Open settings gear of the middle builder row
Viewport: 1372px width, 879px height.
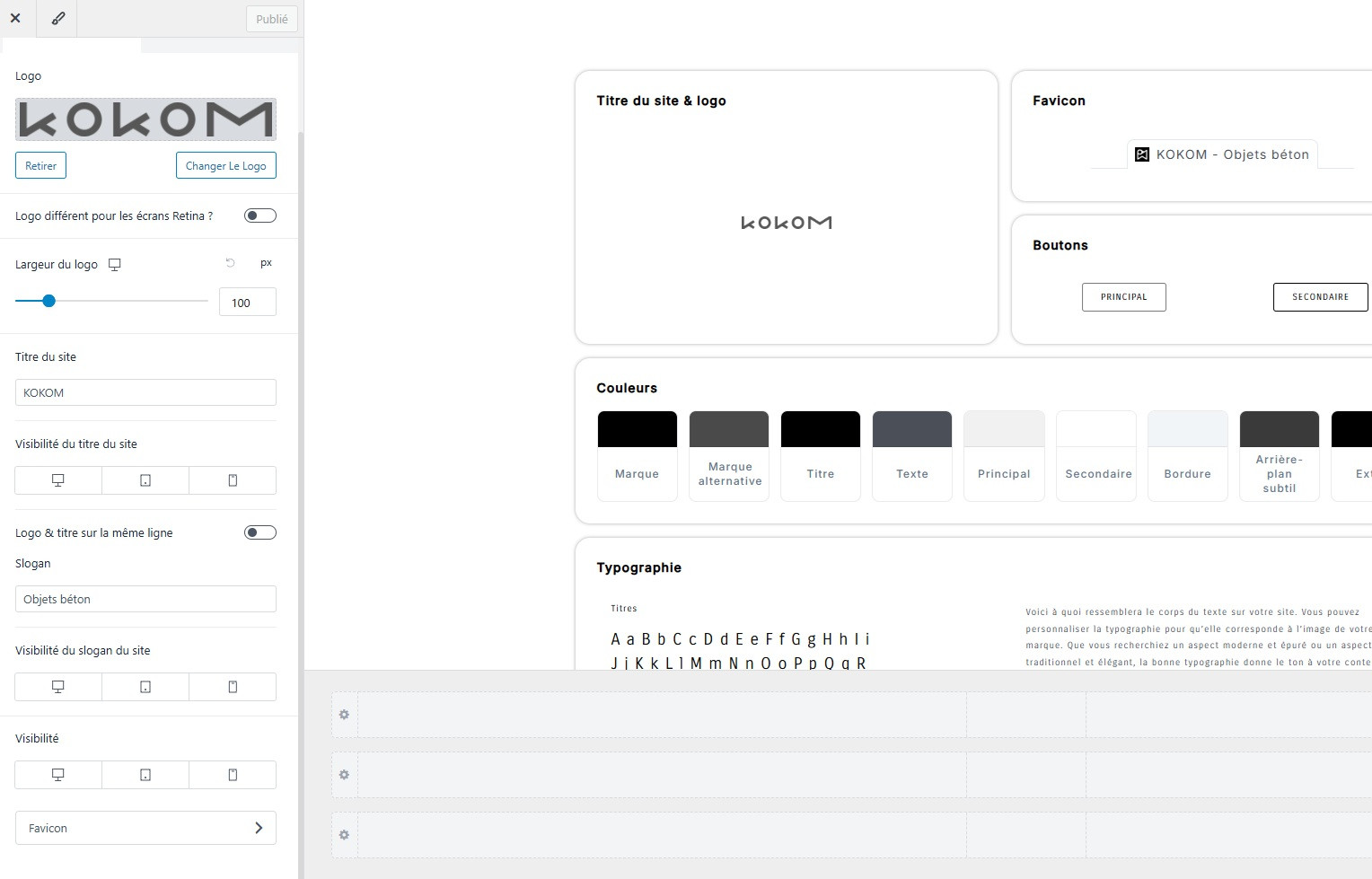click(344, 775)
